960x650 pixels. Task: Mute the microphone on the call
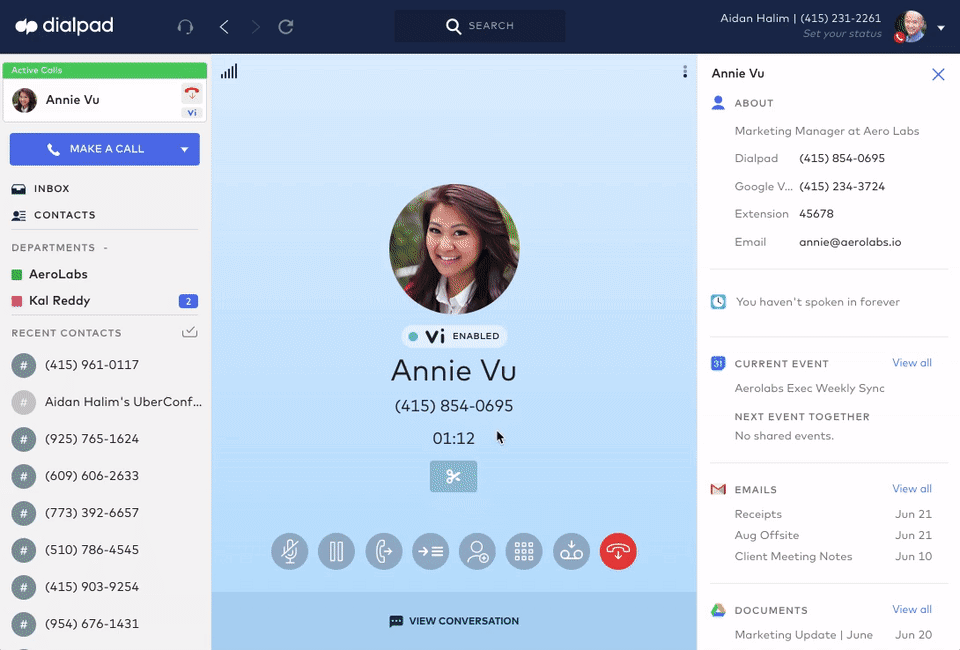click(x=290, y=551)
